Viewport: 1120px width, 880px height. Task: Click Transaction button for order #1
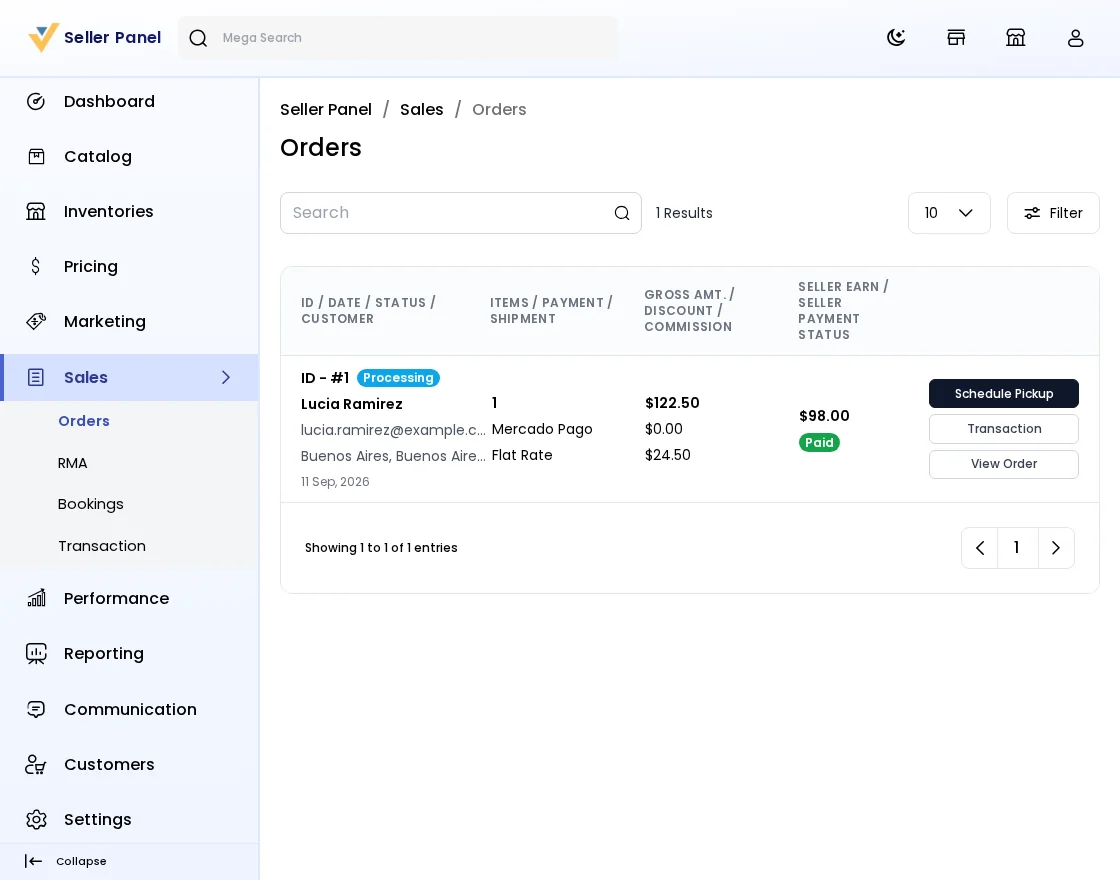point(1004,429)
